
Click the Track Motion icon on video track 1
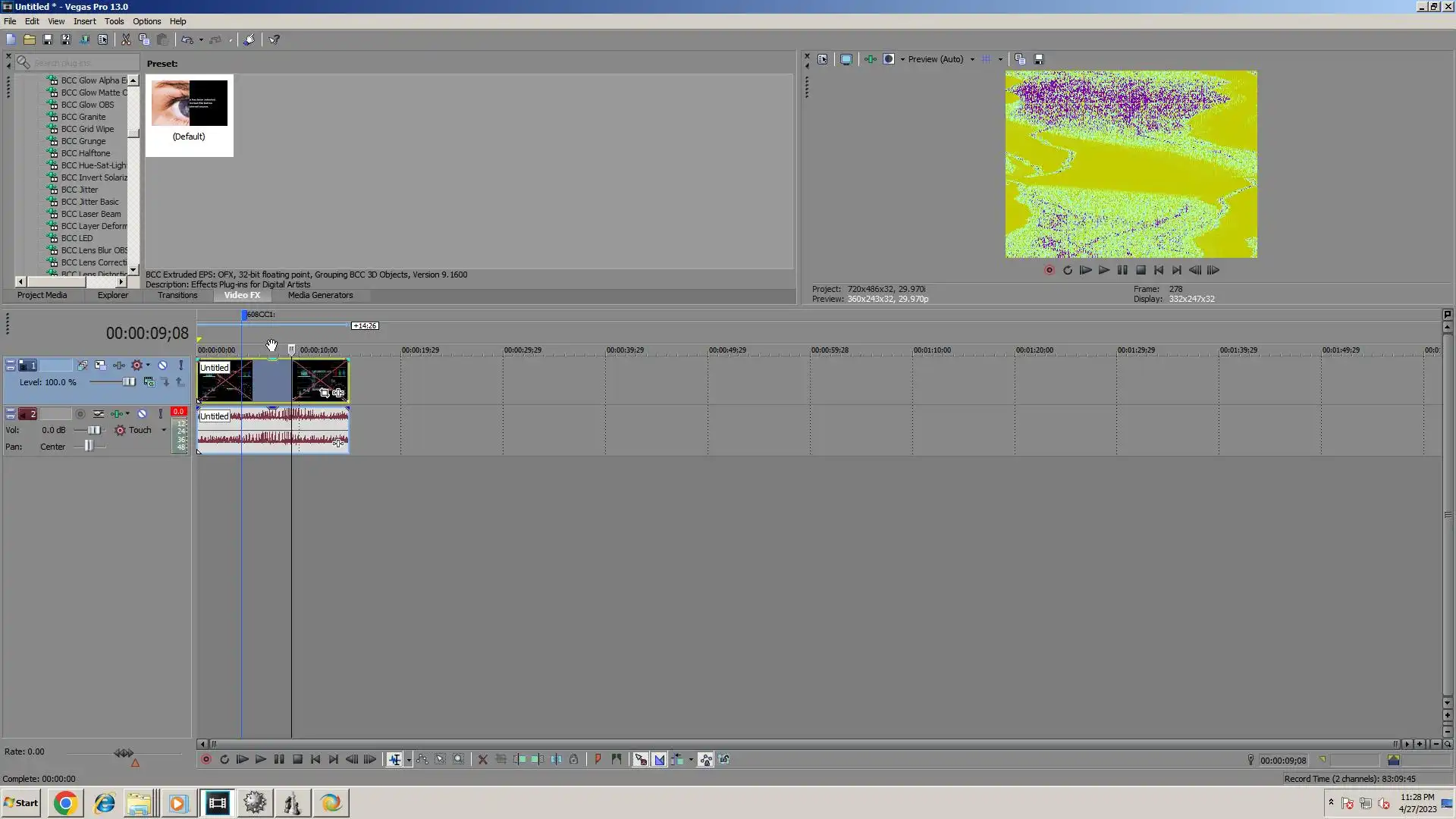coord(100,366)
